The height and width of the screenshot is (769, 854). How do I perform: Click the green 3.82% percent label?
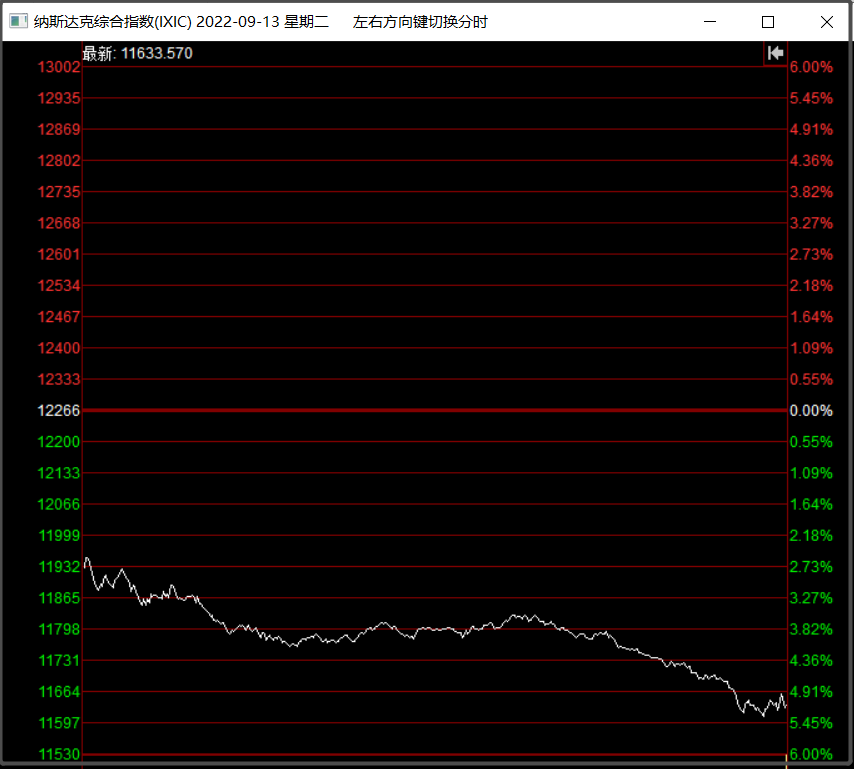click(x=811, y=629)
